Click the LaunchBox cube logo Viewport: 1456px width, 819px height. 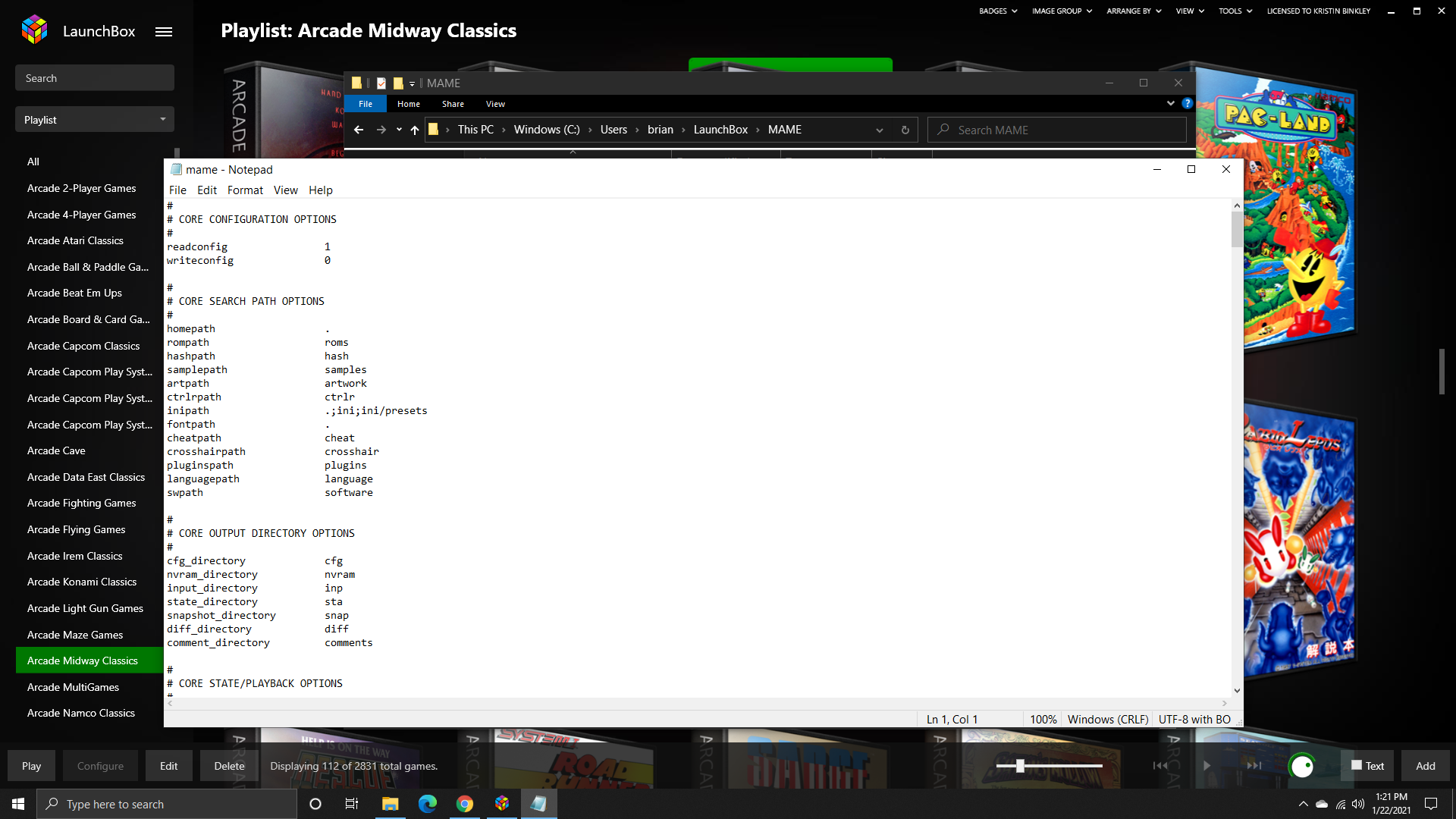[34, 30]
